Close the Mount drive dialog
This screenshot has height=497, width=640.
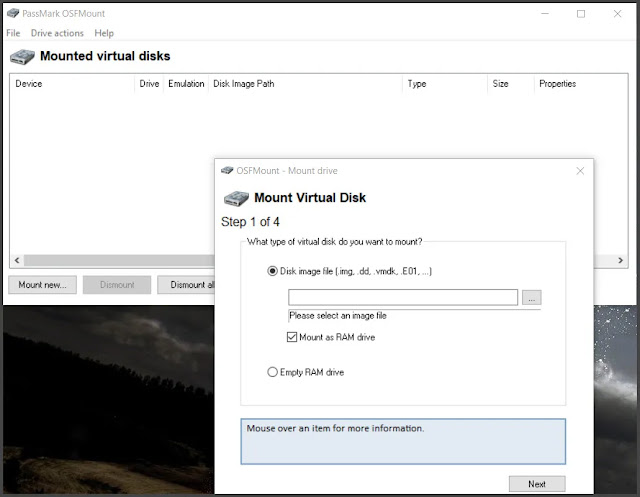(580, 171)
